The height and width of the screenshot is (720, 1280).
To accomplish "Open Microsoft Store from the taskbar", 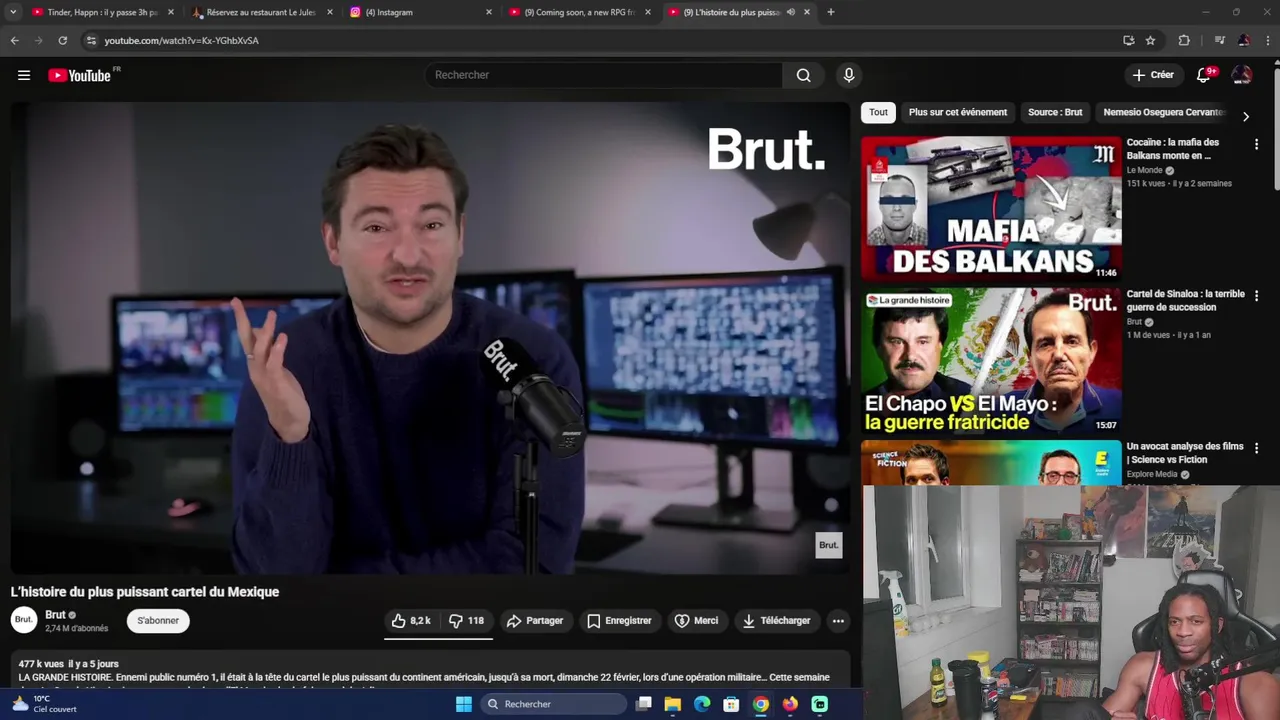I will click(x=731, y=704).
